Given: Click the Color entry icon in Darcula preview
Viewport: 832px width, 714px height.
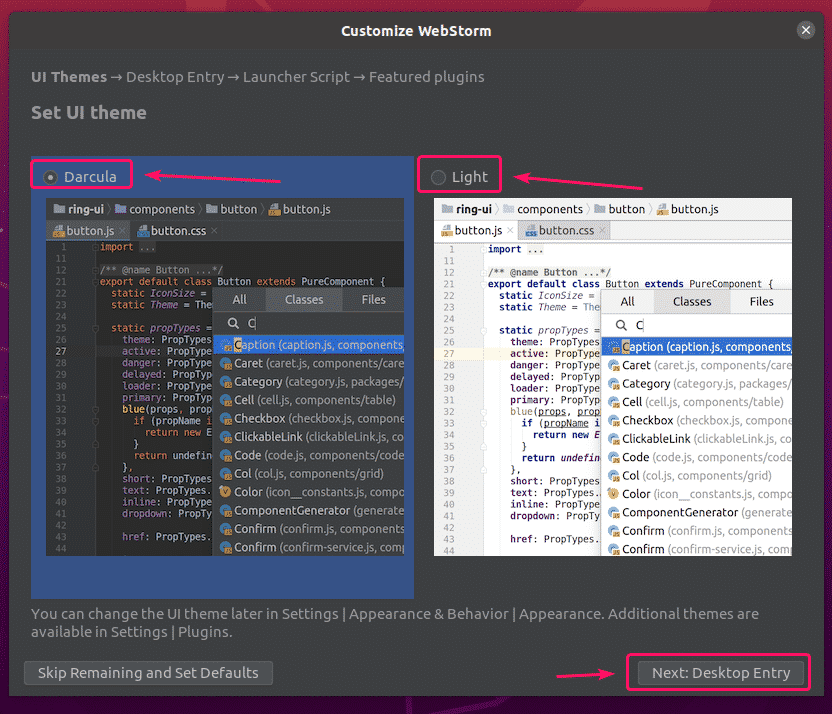Looking at the screenshot, I should click(226, 492).
